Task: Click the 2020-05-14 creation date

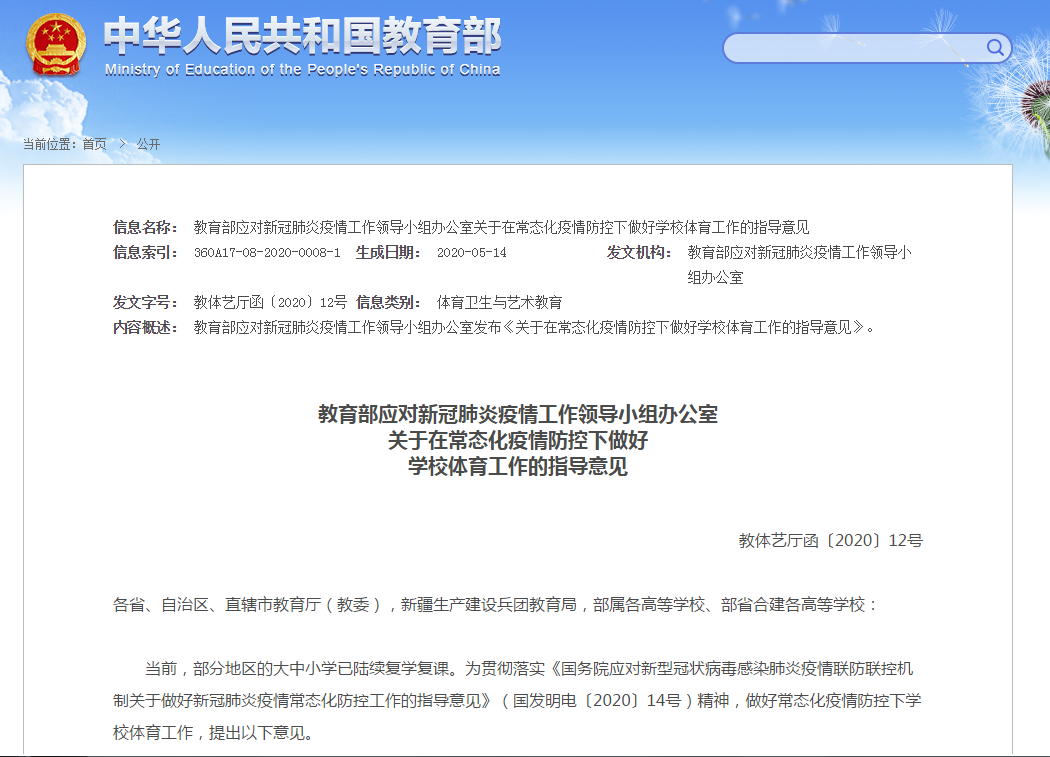Action: point(472,253)
